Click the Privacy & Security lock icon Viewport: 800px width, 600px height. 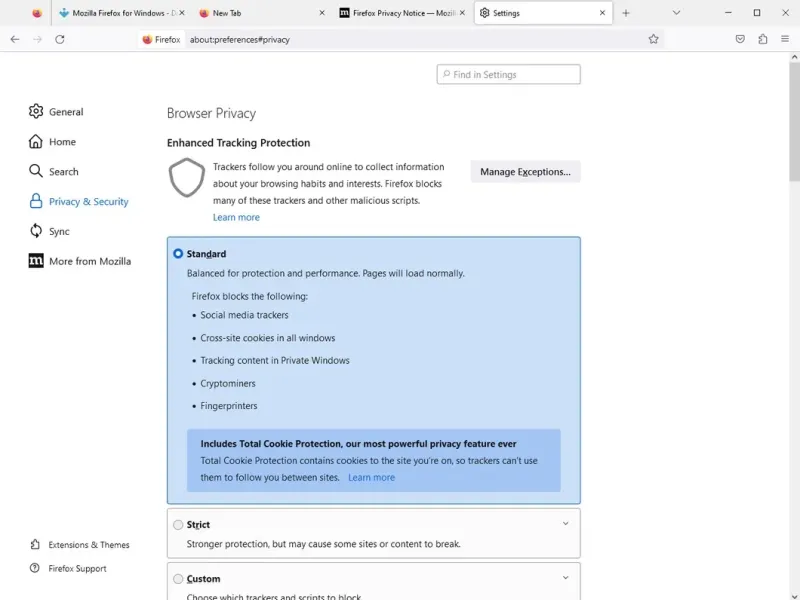pos(36,201)
